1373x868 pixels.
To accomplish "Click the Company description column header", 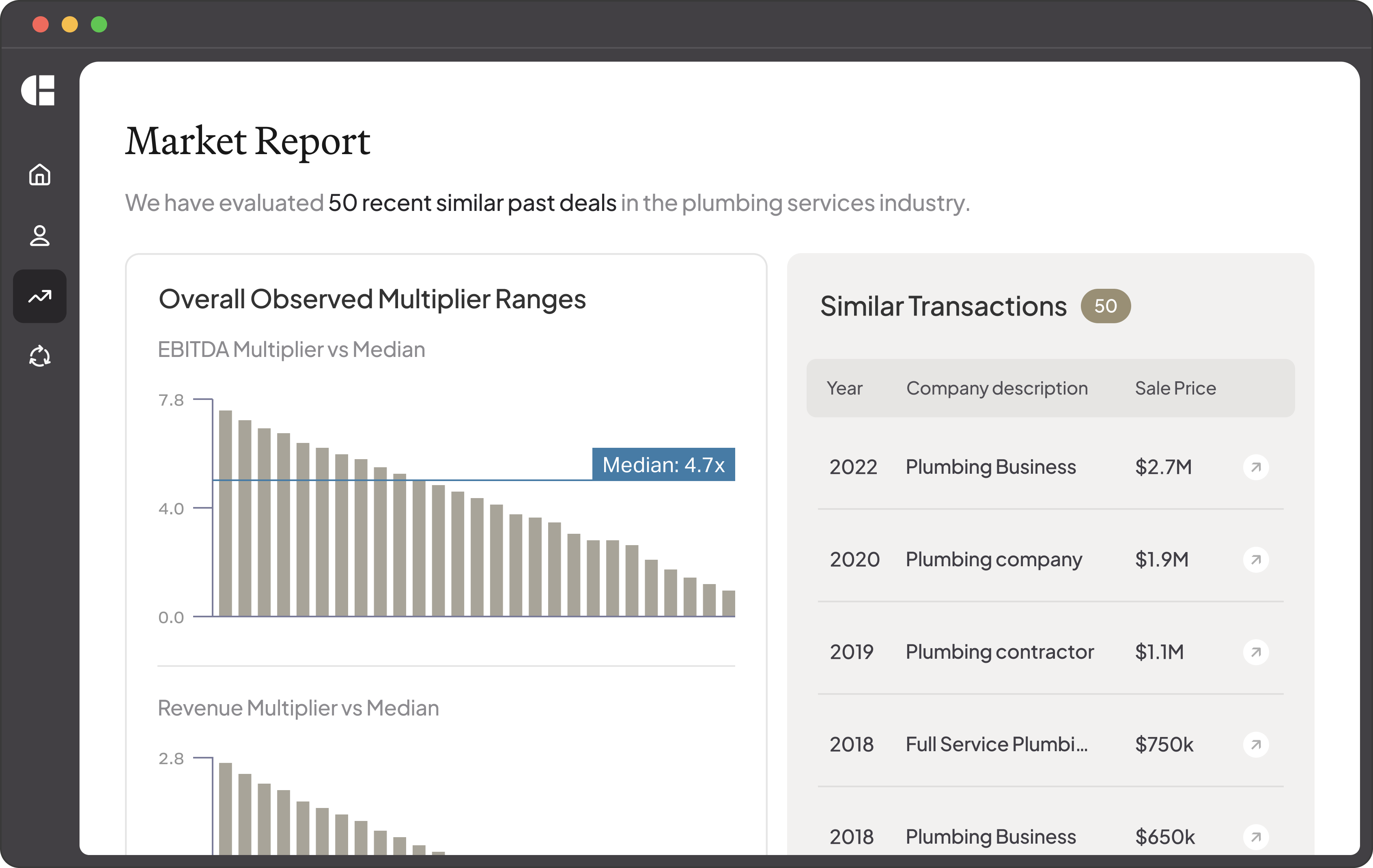I will tap(996, 388).
